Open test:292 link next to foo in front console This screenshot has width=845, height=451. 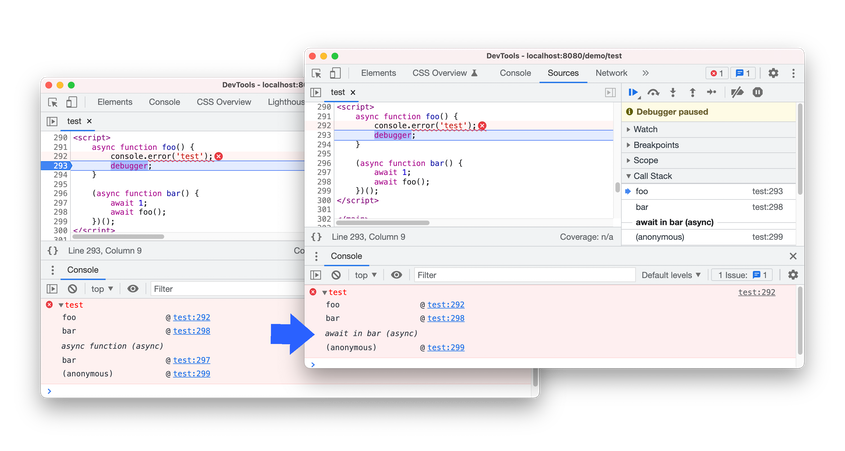pos(446,305)
